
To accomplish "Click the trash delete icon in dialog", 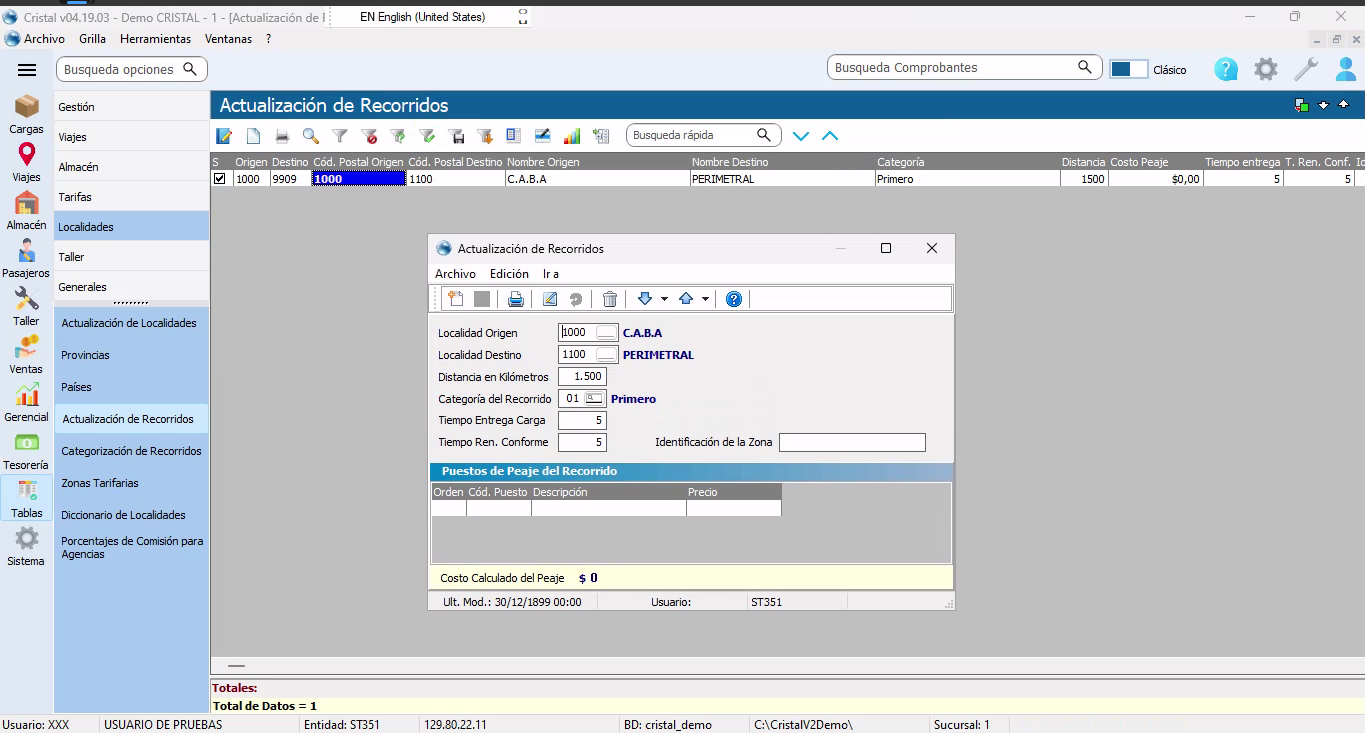I will click(609, 299).
